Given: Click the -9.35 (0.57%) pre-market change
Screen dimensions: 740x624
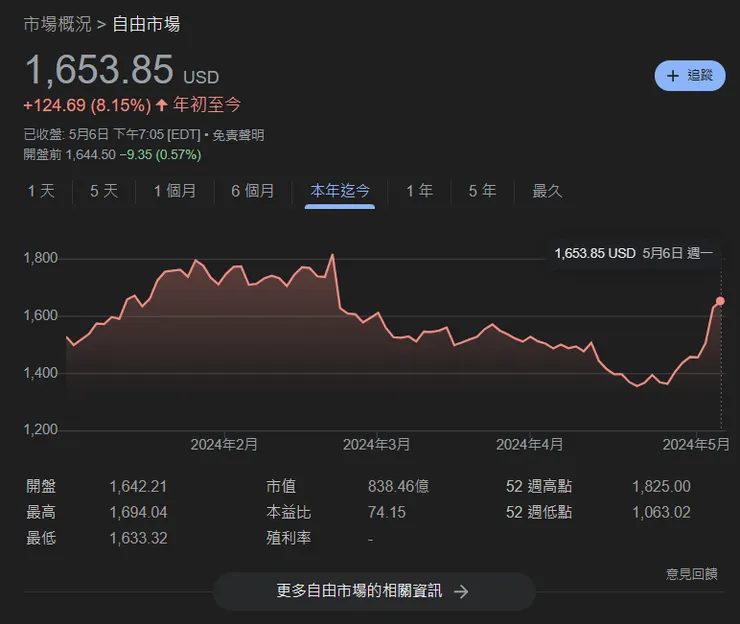Looking at the screenshot, I should click(x=160, y=155).
